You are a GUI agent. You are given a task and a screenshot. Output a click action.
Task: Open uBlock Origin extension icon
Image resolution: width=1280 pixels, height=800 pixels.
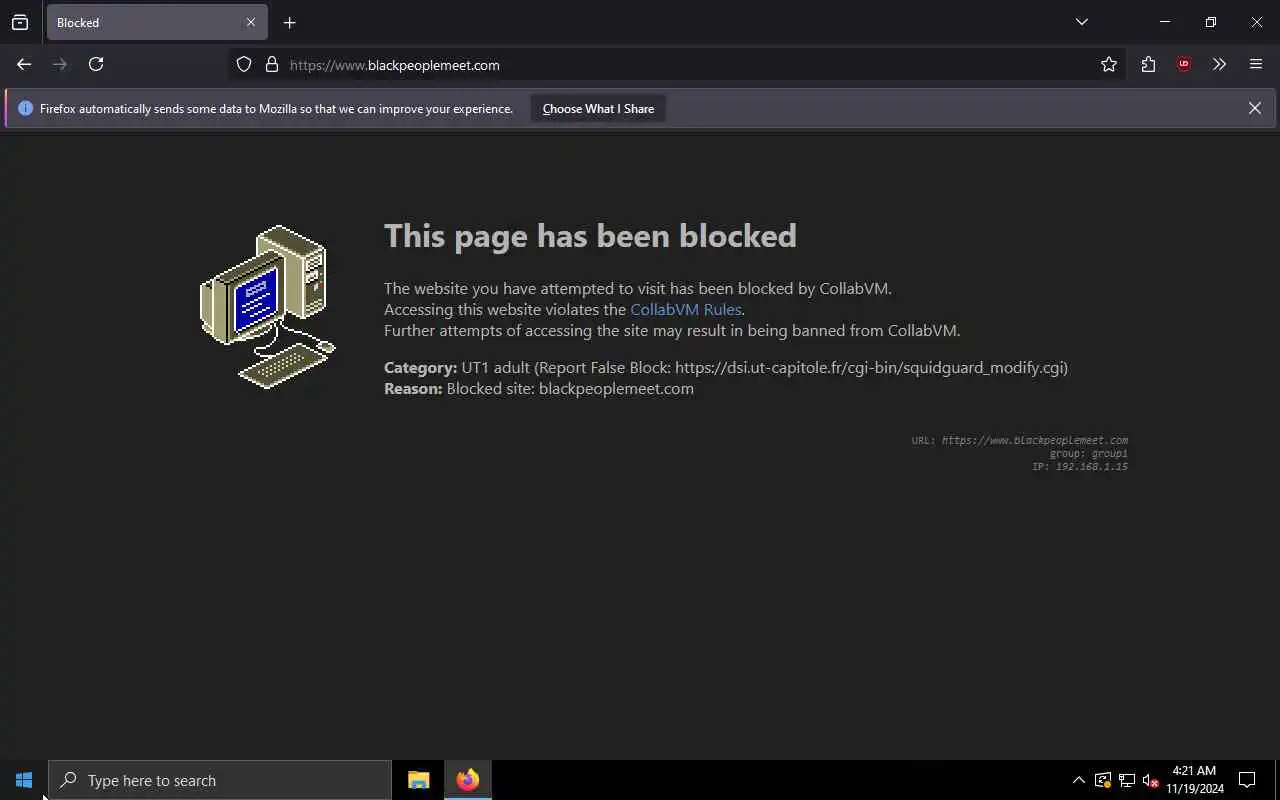coord(1184,65)
